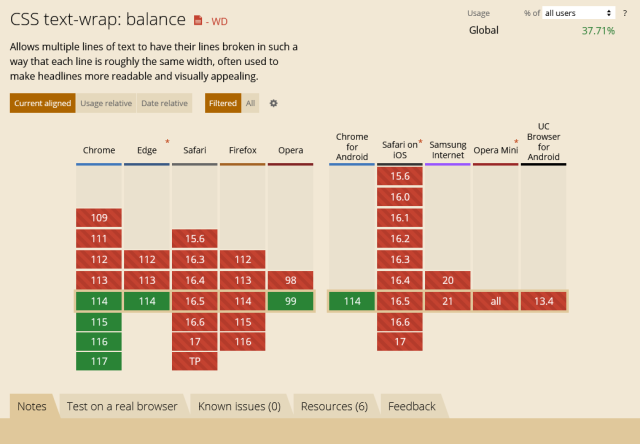Click Chrome 115 version cell
This screenshot has width=640, height=444.
99,322
